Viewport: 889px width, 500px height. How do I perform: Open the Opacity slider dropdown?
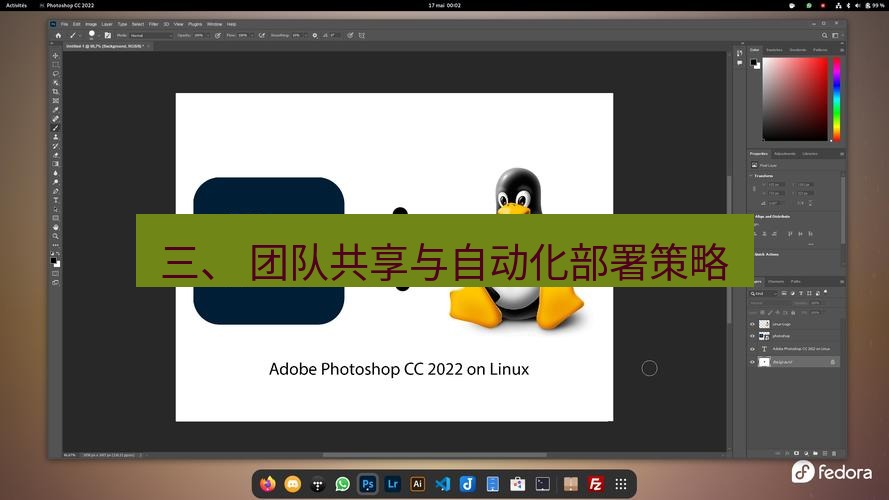(x=208, y=36)
